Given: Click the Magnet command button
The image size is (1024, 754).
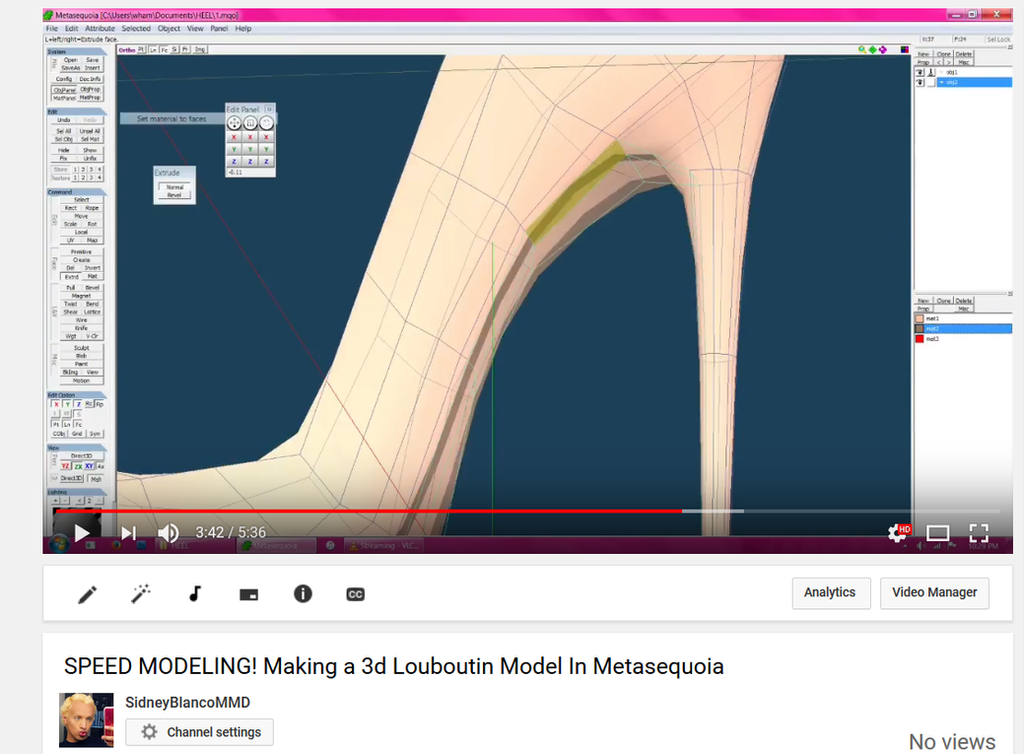Looking at the screenshot, I should [81, 296].
